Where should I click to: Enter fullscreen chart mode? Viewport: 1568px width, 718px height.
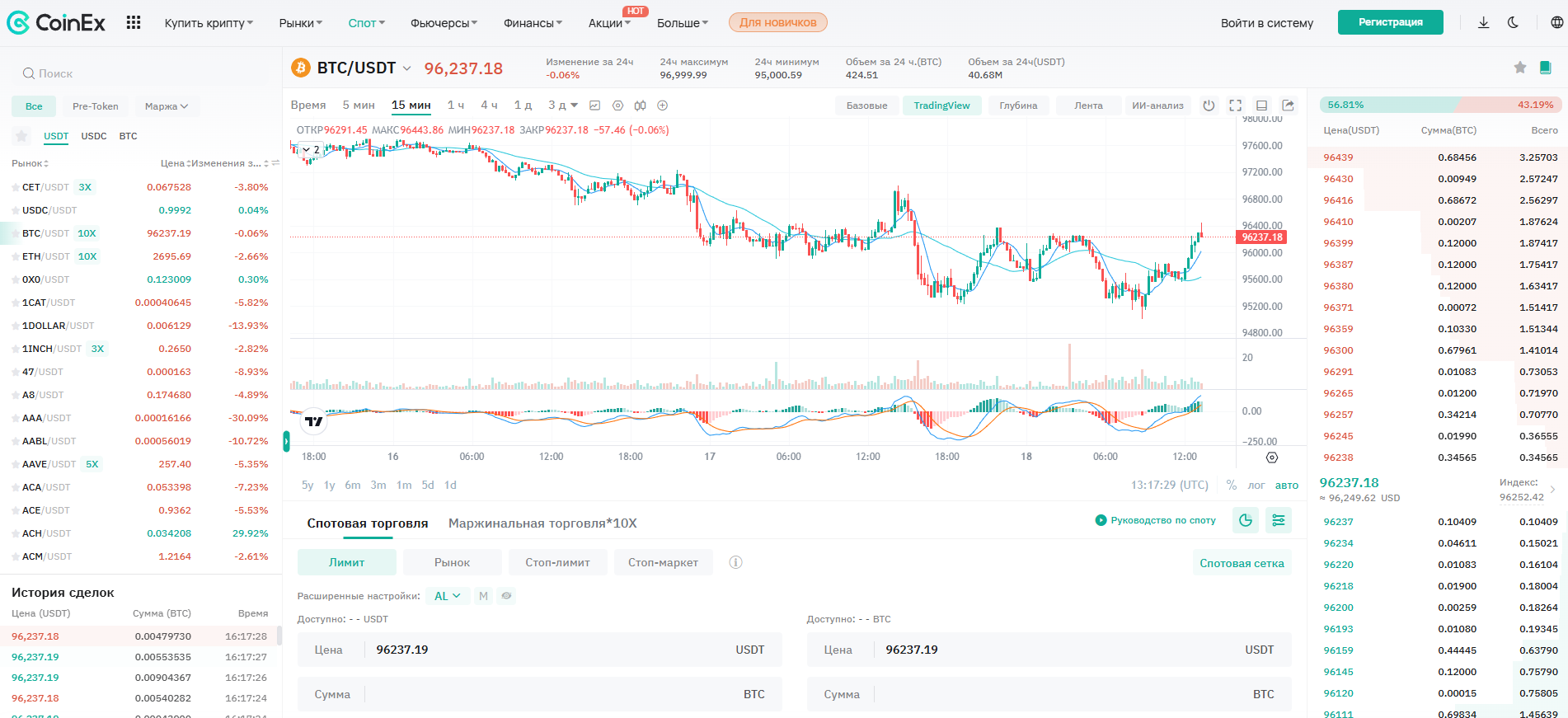1235,106
